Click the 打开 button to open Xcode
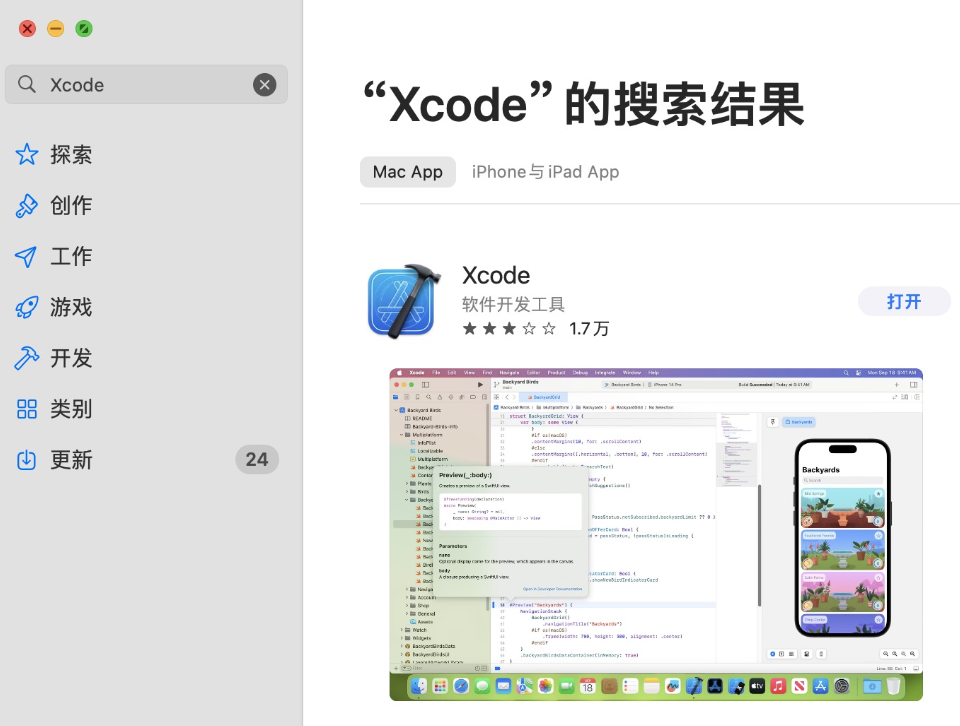Image resolution: width=960 pixels, height=726 pixels. 904,301
